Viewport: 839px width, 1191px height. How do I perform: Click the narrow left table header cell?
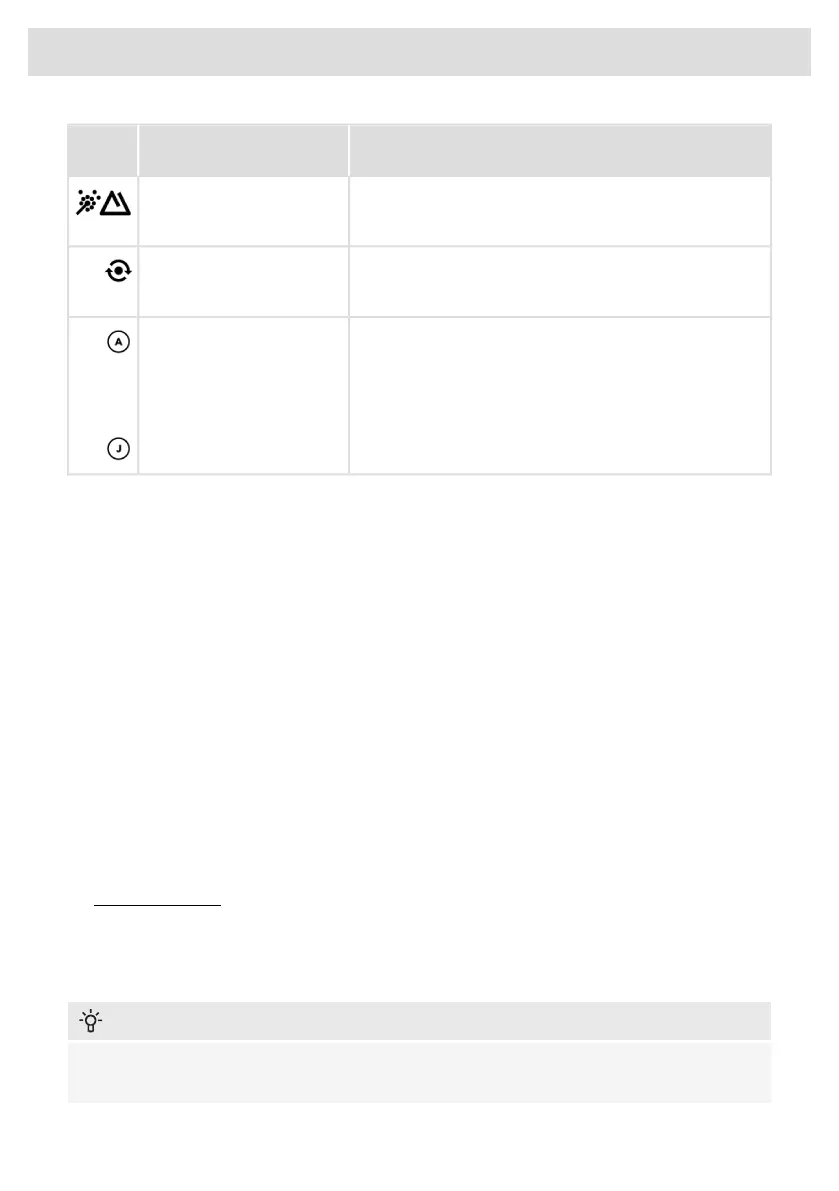click(102, 150)
